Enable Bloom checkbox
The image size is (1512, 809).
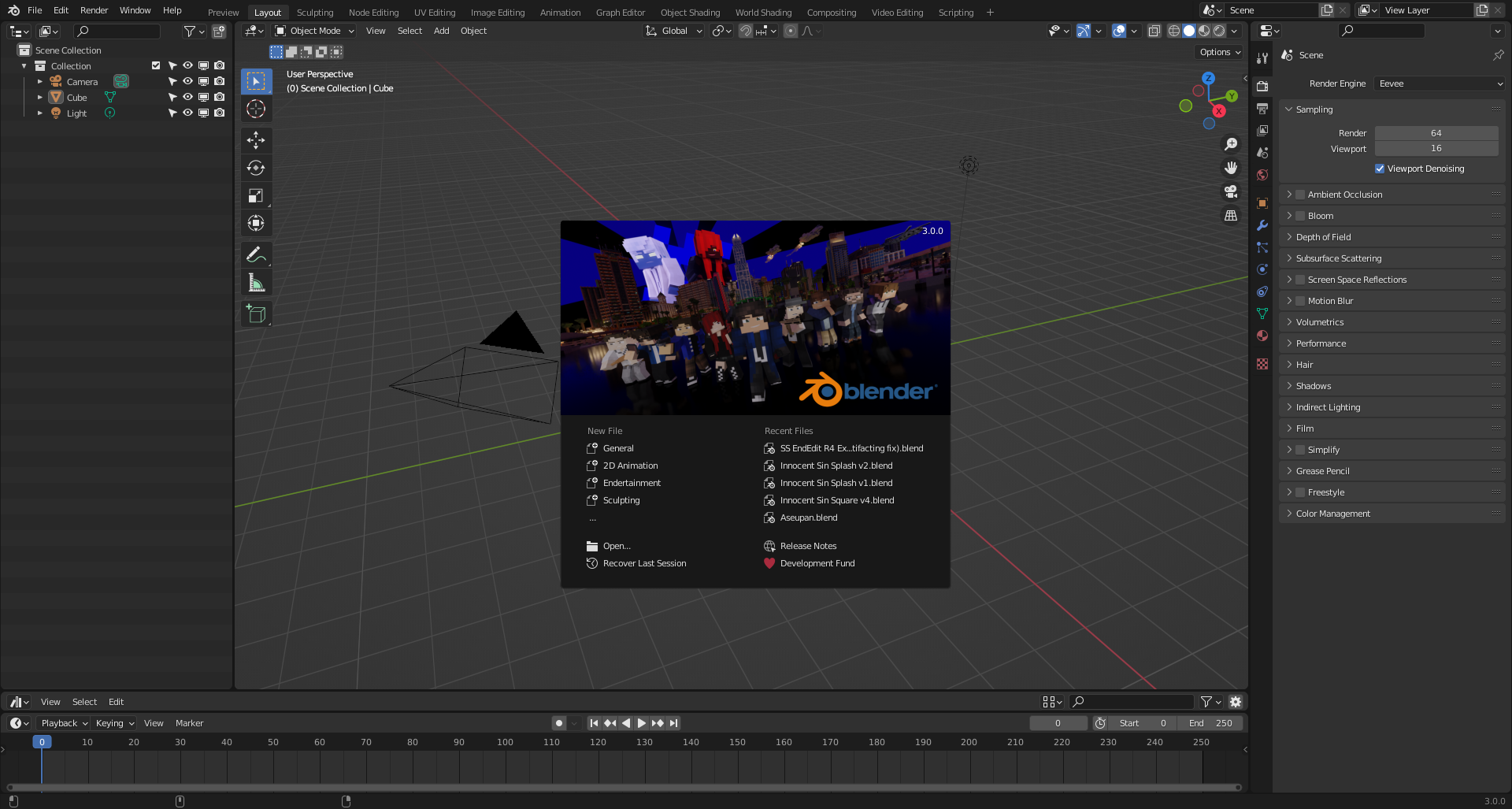tap(1300, 216)
